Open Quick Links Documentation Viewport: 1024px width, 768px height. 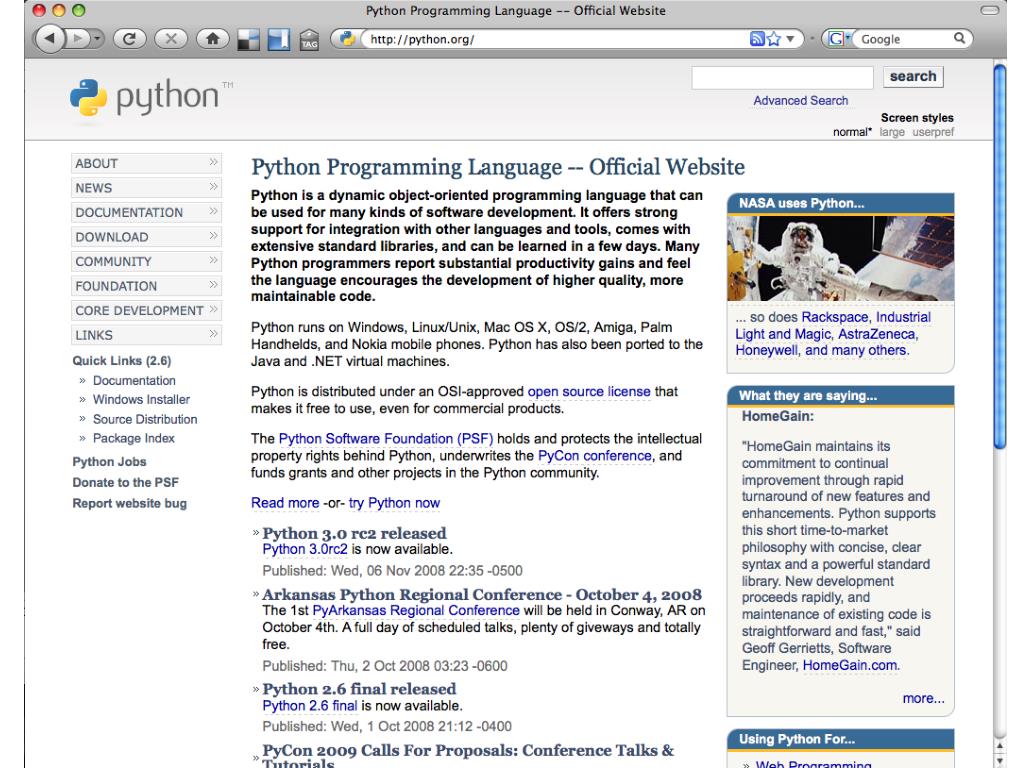[x=134, y=381]
